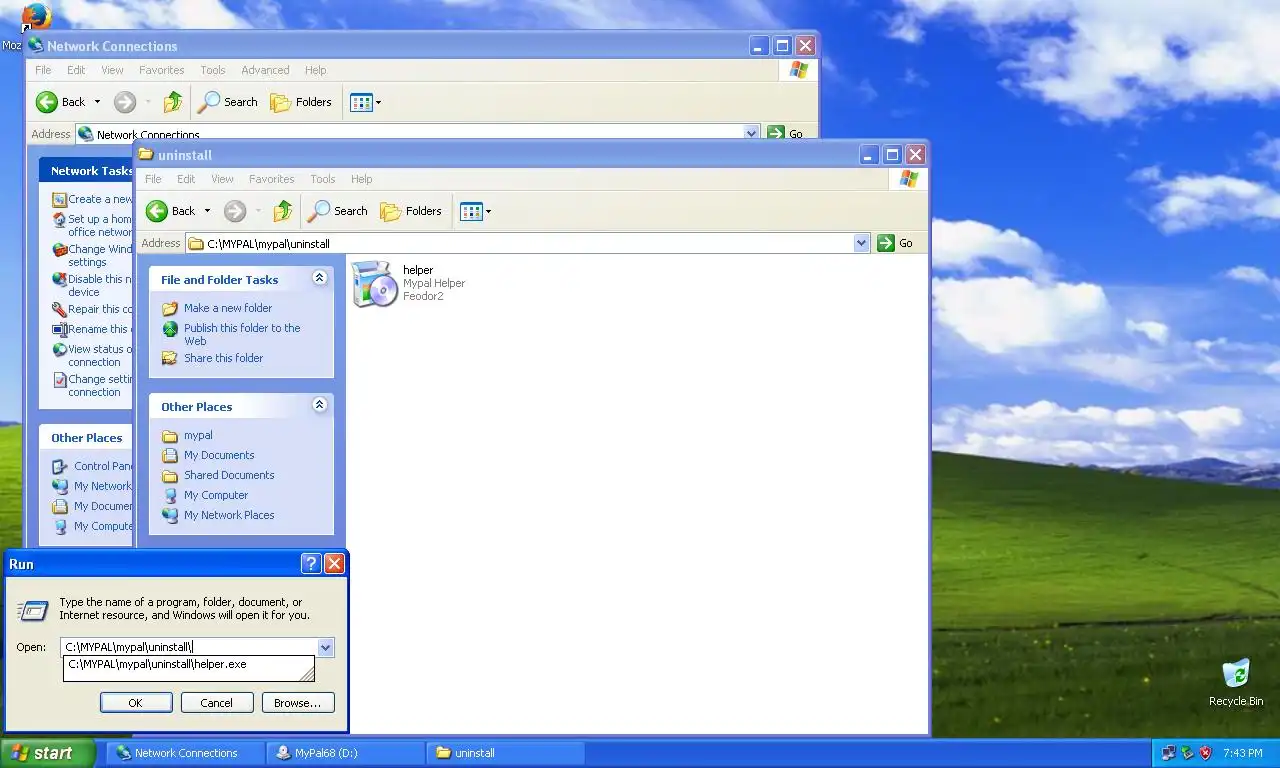Click Up folder icon in Network Connections
Viewport: 1280px width, 768px height.
coord(173,102)
